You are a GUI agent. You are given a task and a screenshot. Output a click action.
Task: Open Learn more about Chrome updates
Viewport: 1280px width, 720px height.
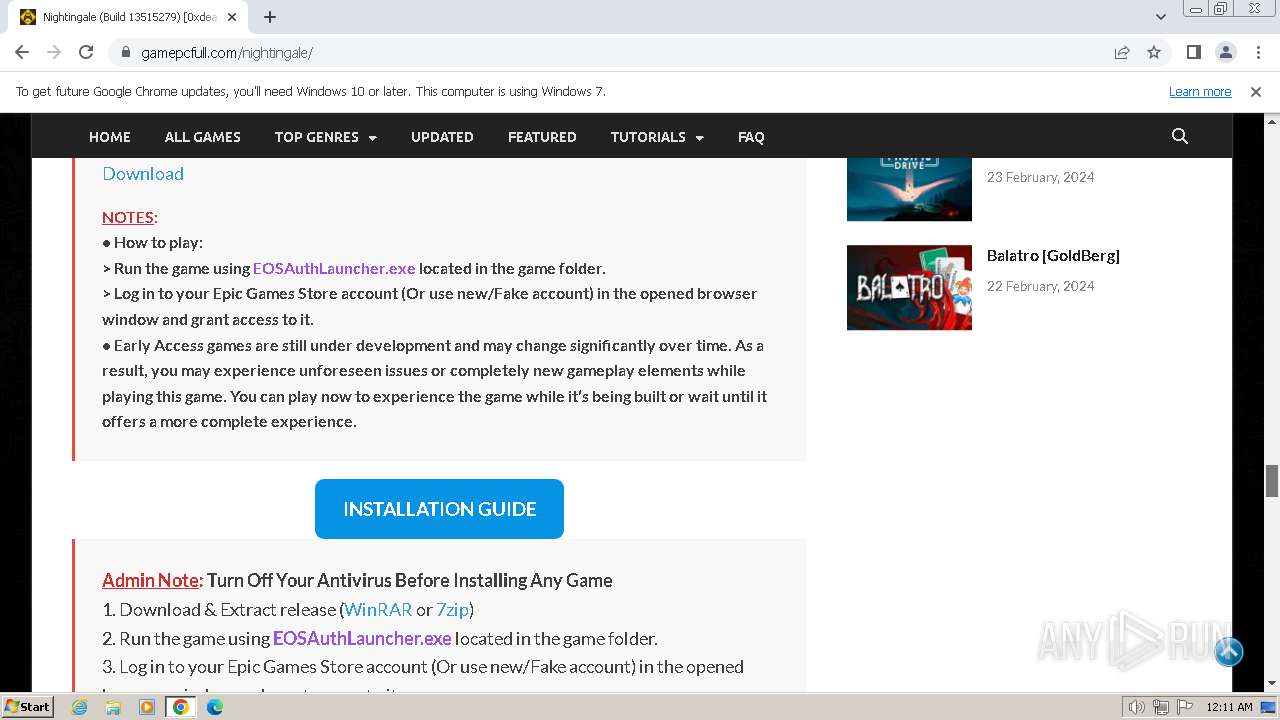click(x=1200, y=91)
